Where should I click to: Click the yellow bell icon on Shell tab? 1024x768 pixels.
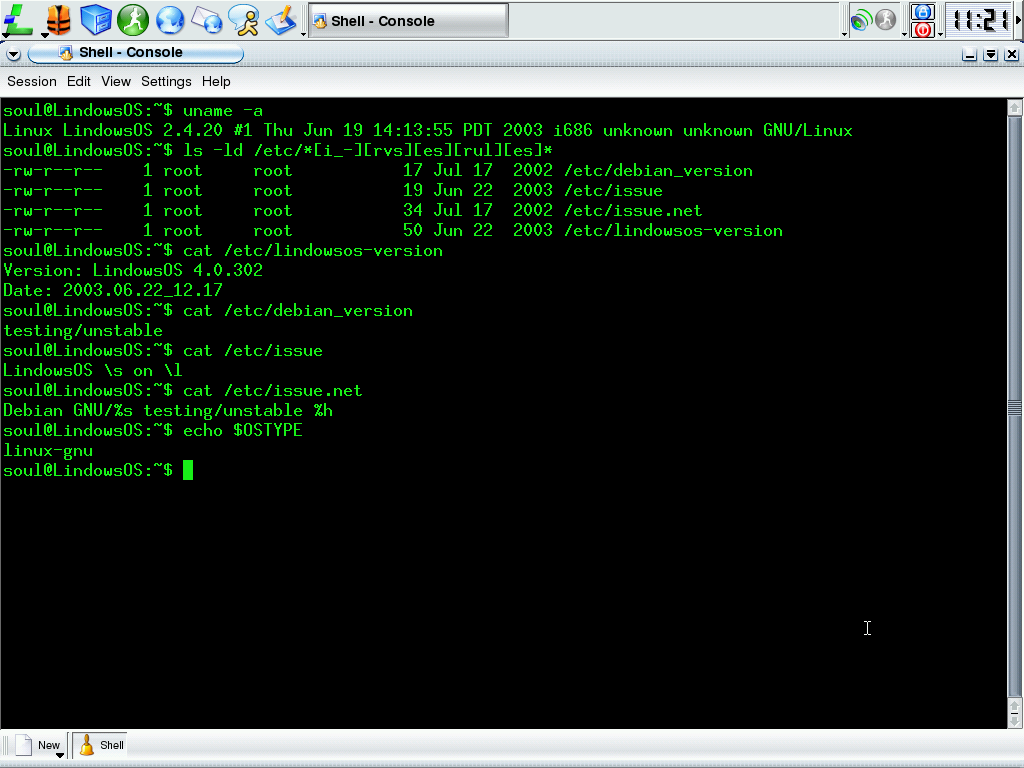[86, 745]
